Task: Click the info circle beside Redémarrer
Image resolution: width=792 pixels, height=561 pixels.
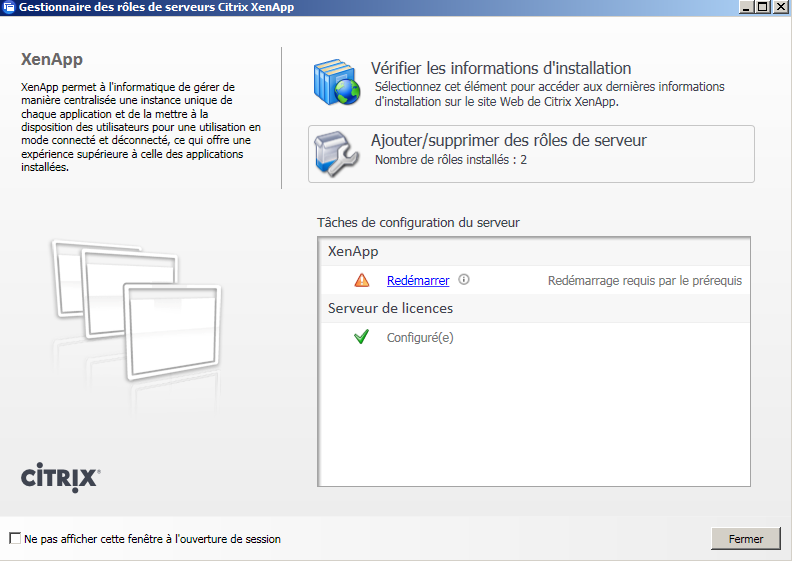Action: point(464,279)
